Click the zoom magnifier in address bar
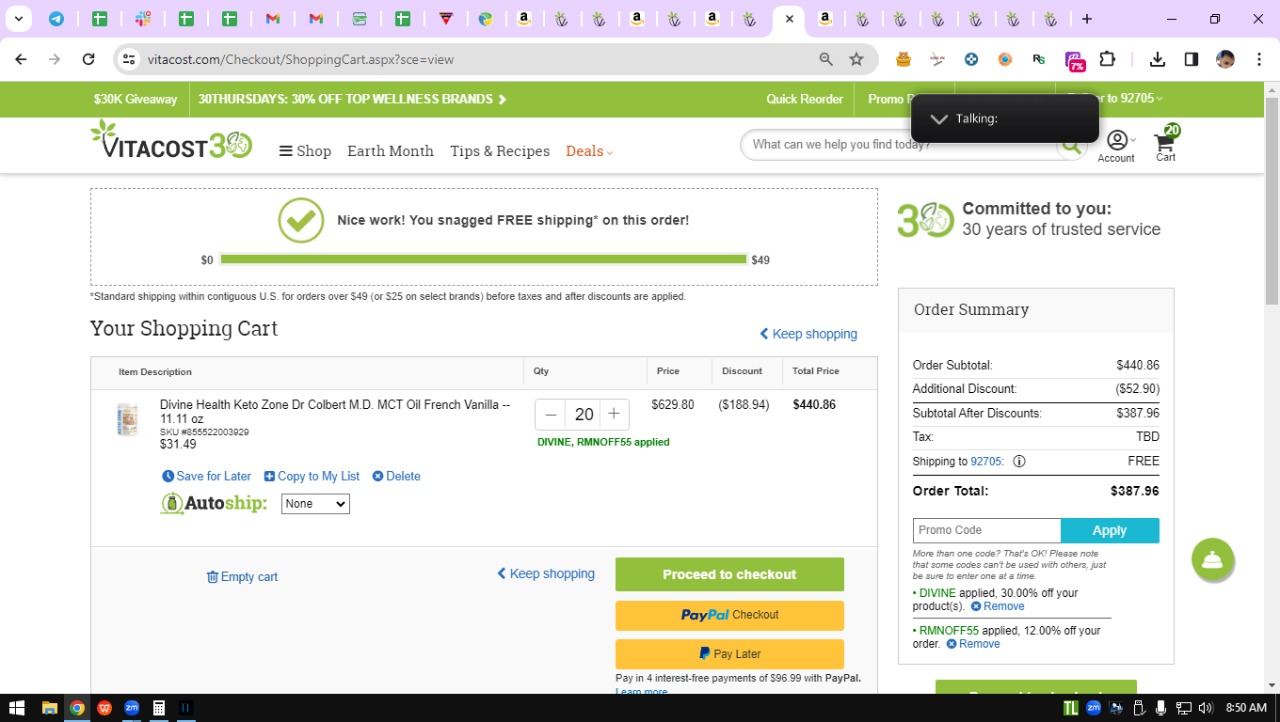Viewport: 1280px width, 722px height. (x=826, y=59)
